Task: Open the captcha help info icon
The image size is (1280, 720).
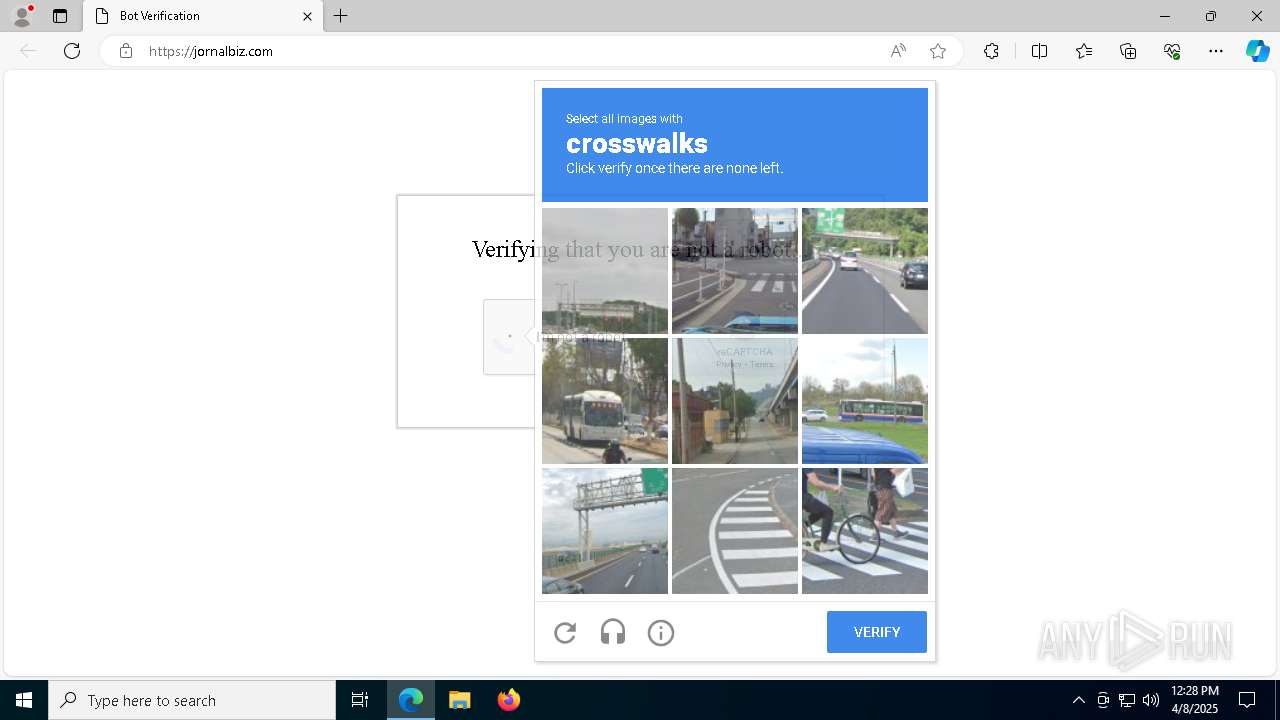Action: [x=661, y=632]
